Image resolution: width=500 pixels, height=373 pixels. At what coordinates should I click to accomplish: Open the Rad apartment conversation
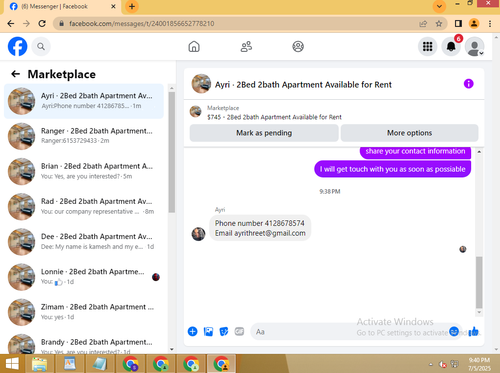(84, 207)
